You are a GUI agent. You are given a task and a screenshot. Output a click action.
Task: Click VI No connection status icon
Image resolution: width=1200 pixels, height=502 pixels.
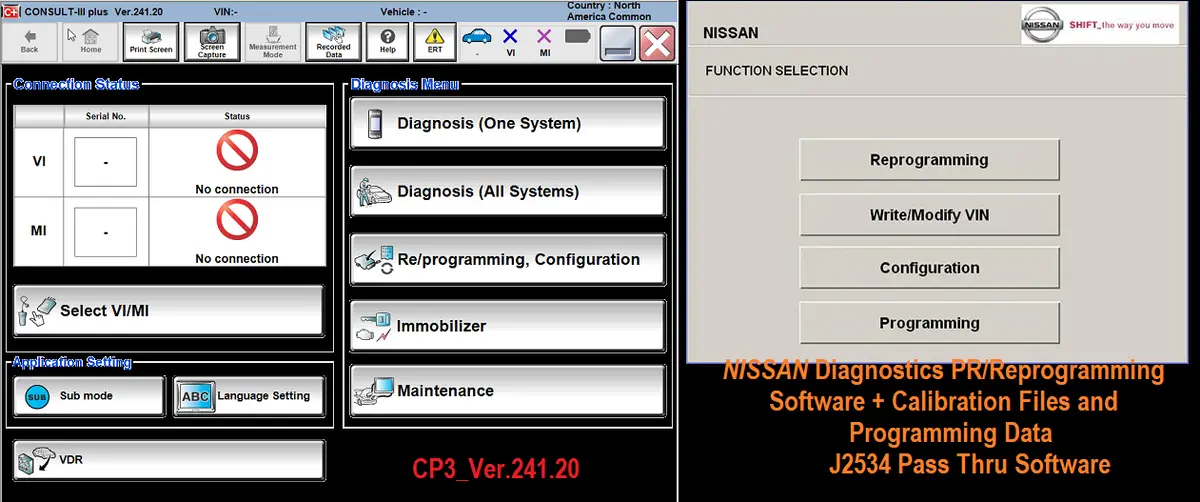coord(237,151)
